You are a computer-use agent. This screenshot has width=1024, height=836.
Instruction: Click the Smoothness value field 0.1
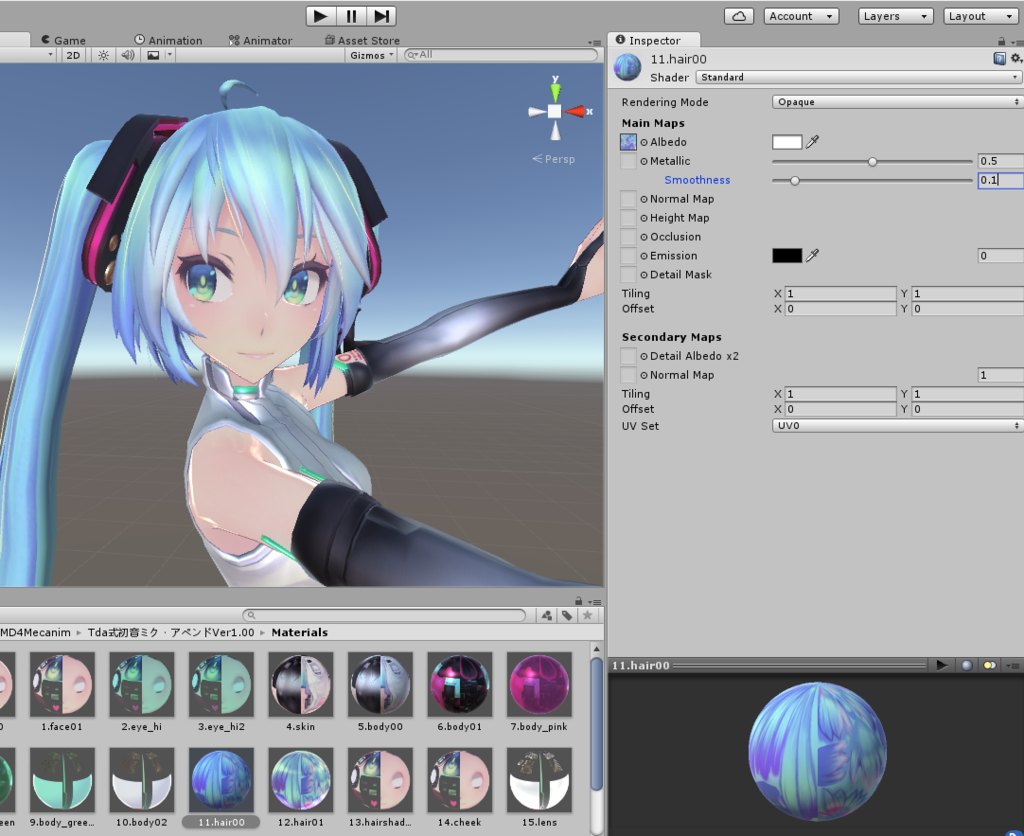coord(1000,180)
